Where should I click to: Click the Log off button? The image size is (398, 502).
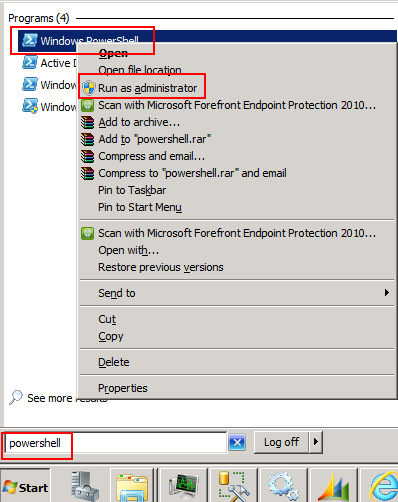coord(281,442)
